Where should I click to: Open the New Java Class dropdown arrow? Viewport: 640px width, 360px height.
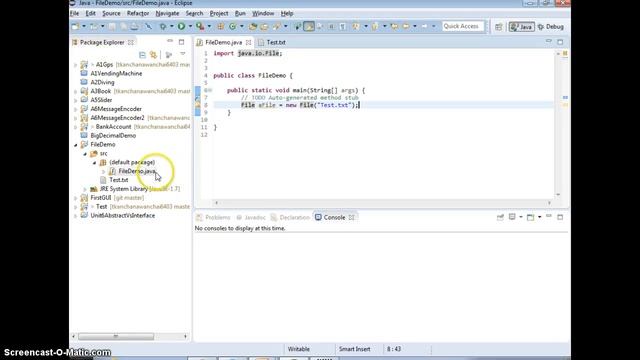[x=242, y=27]
